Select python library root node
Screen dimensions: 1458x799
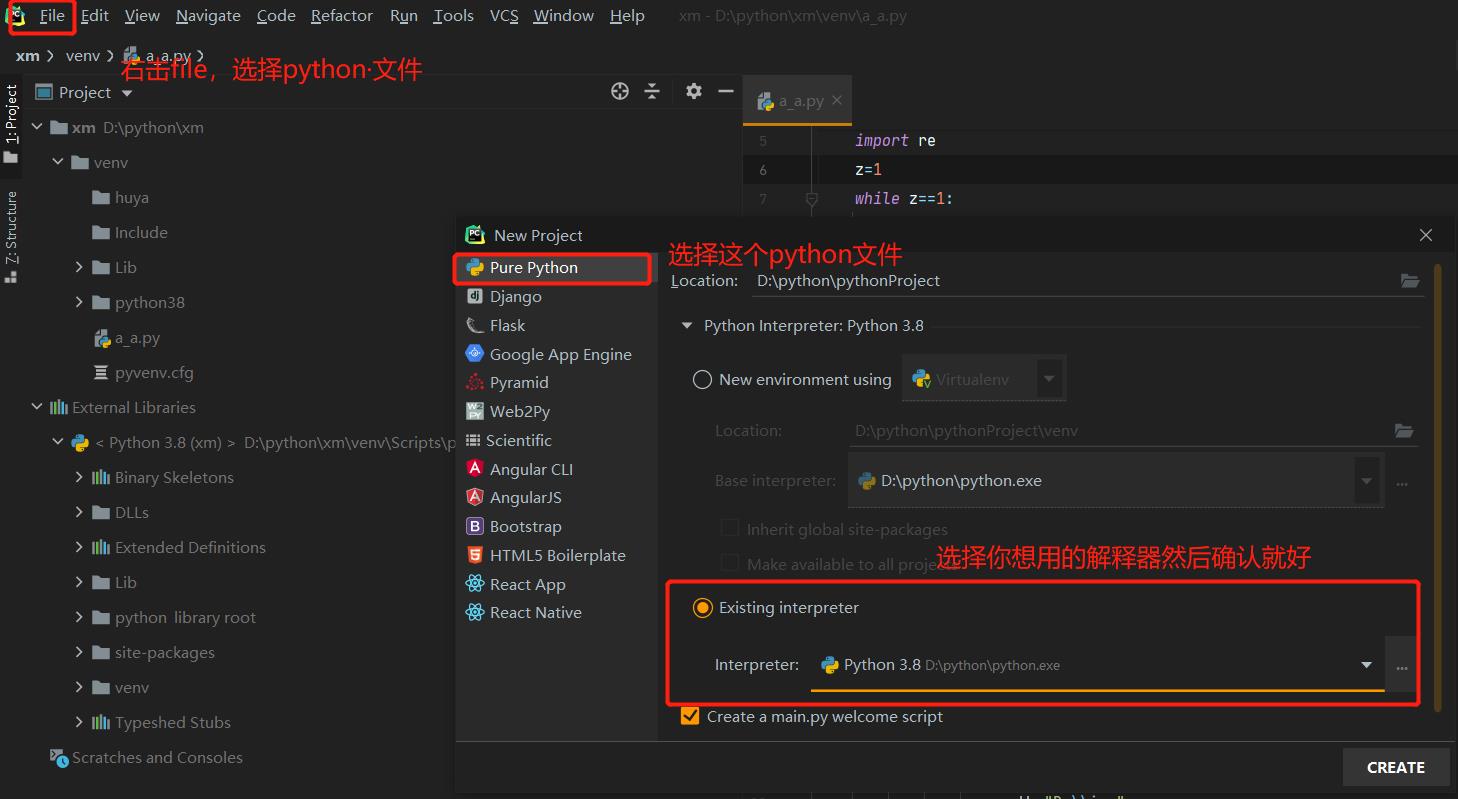tap(185, 618)
